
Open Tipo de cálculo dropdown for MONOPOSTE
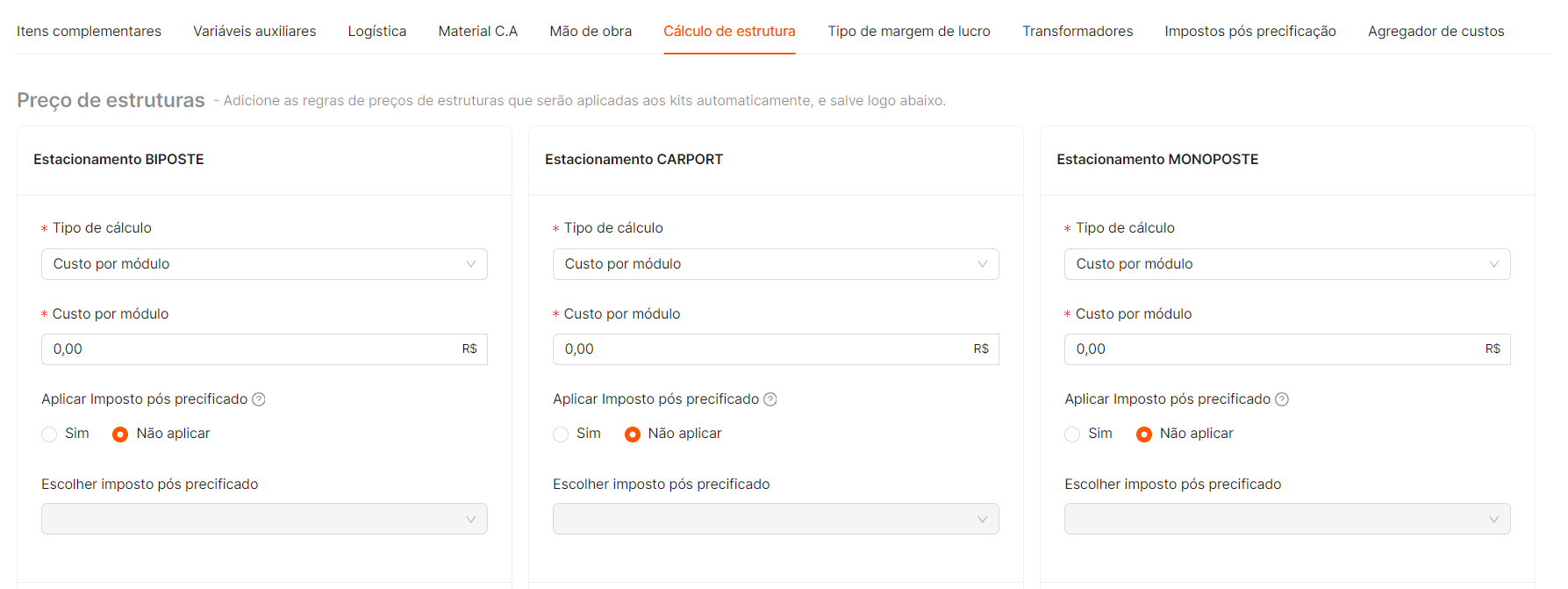(1287, 264)
